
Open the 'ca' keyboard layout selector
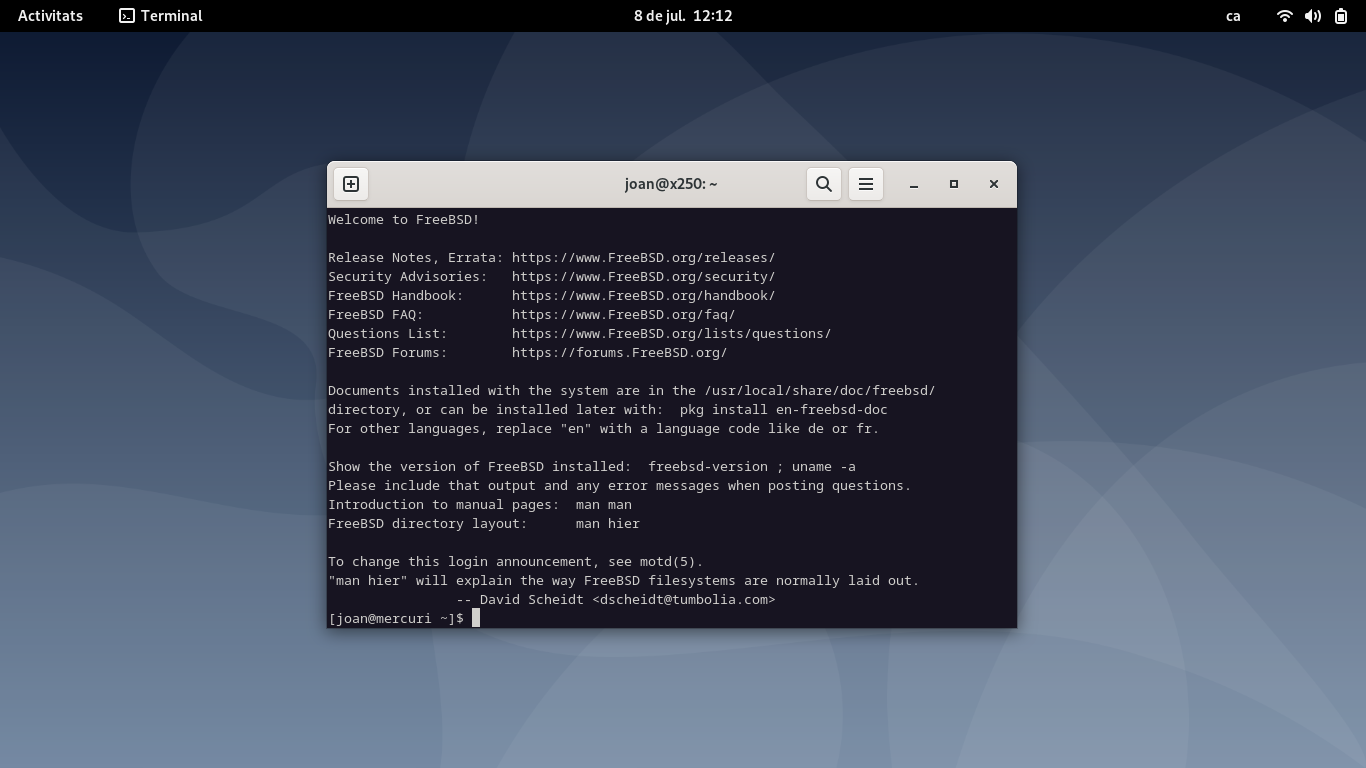pos(1233,16)
